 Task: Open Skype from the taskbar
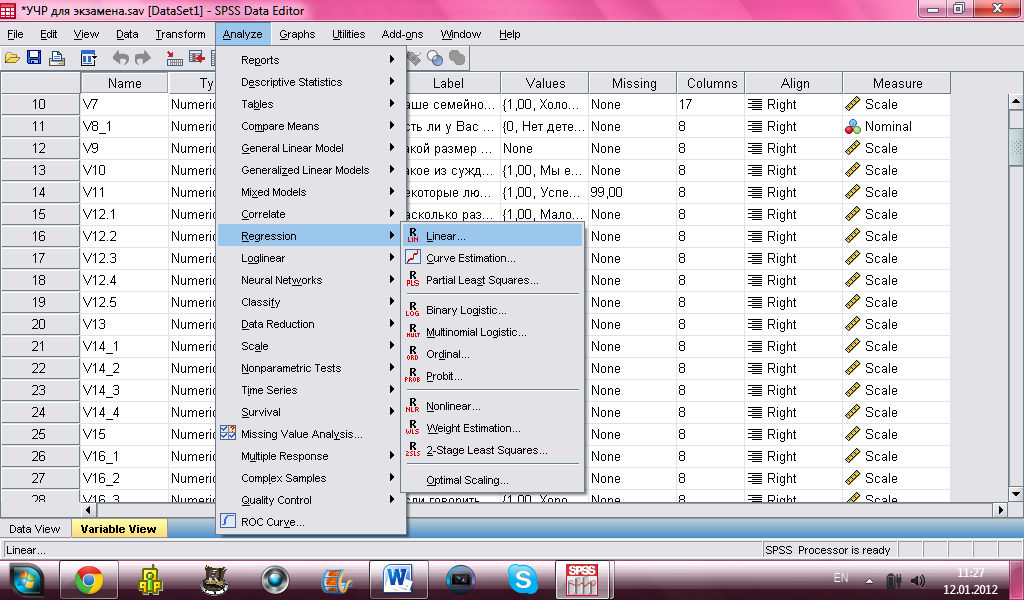pyautogui.click(x=522, y=580)
